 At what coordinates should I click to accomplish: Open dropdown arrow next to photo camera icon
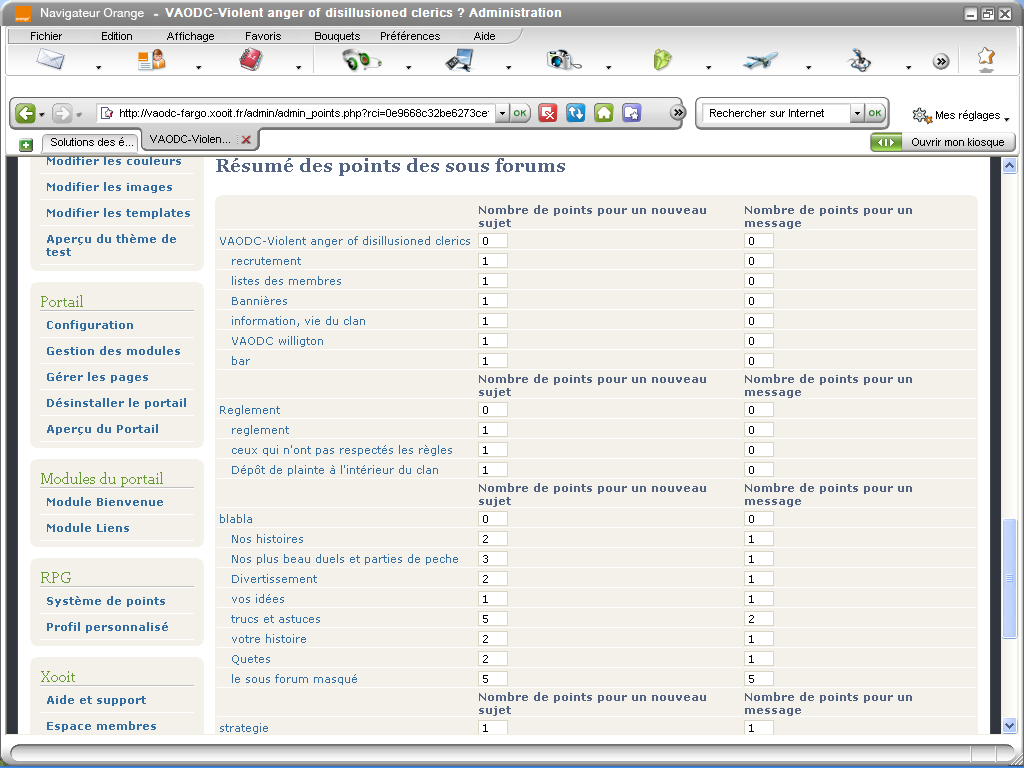click(608, 67)
